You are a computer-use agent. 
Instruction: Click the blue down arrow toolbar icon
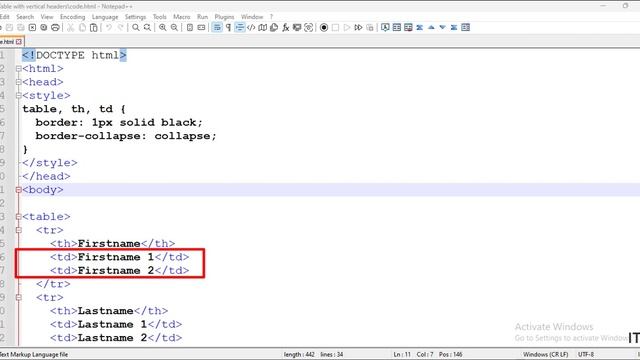click(x=442, y=27)
